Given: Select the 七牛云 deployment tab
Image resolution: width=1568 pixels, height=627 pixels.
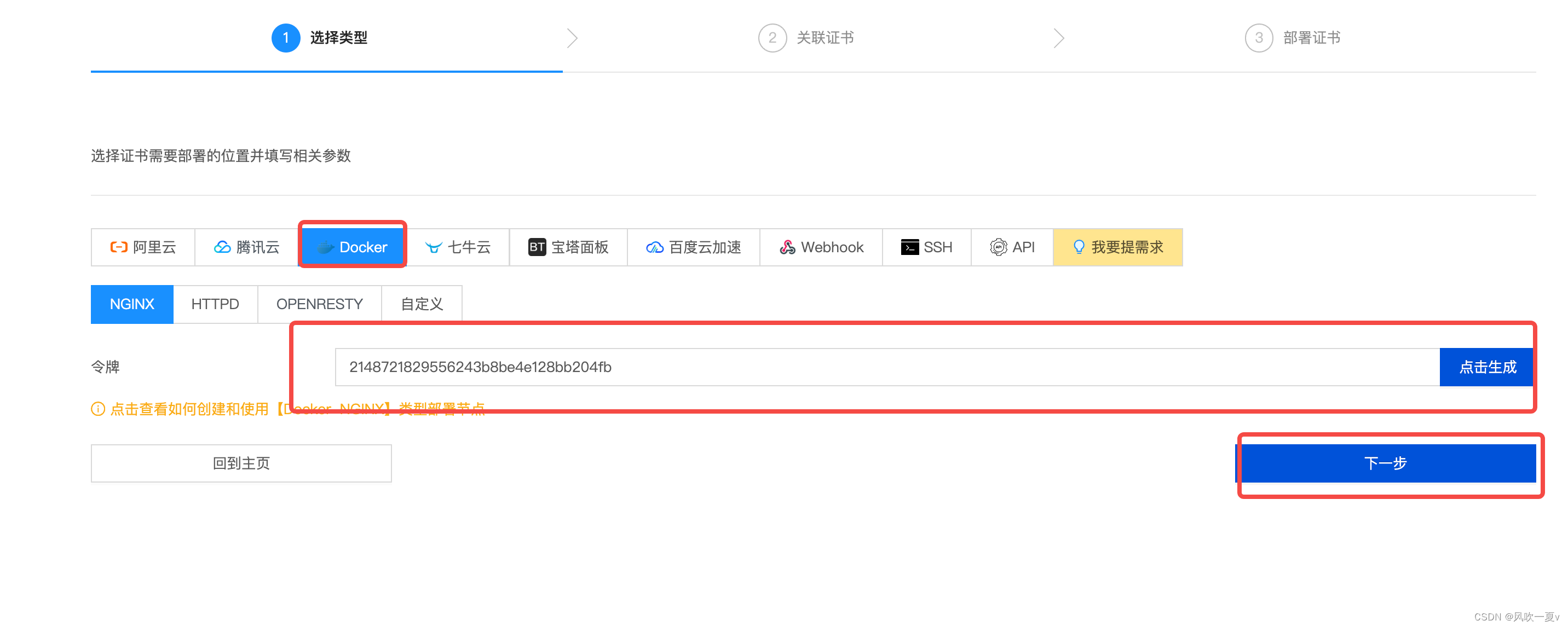Looking at the screenshot, I should (x=458, y=247).
